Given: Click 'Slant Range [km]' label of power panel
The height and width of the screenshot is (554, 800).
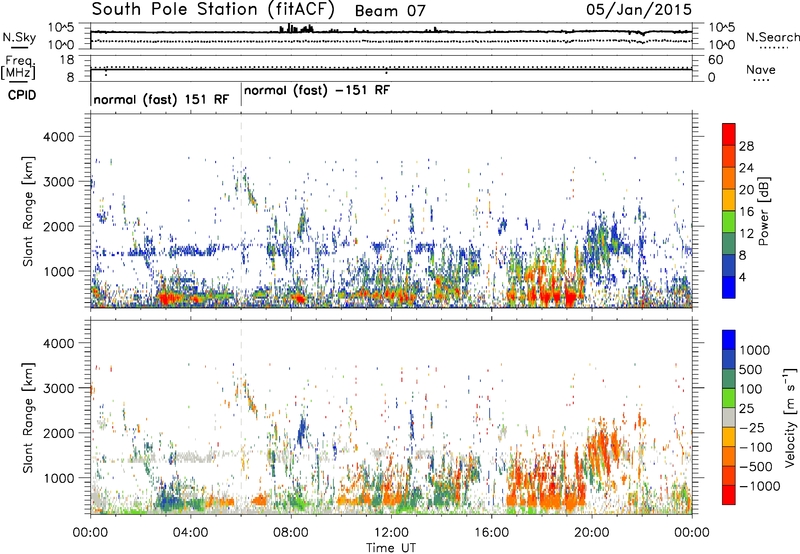Looking at the screenshot, I should pyautogui.click(x=28, y=211).
